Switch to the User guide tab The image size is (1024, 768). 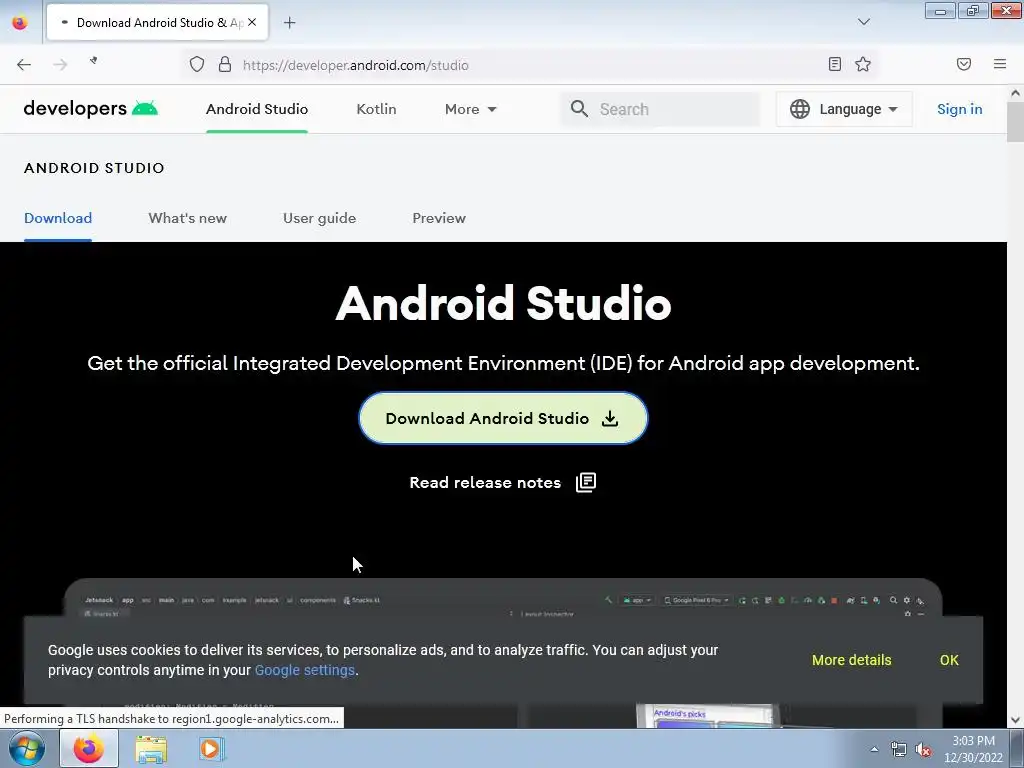319,218
